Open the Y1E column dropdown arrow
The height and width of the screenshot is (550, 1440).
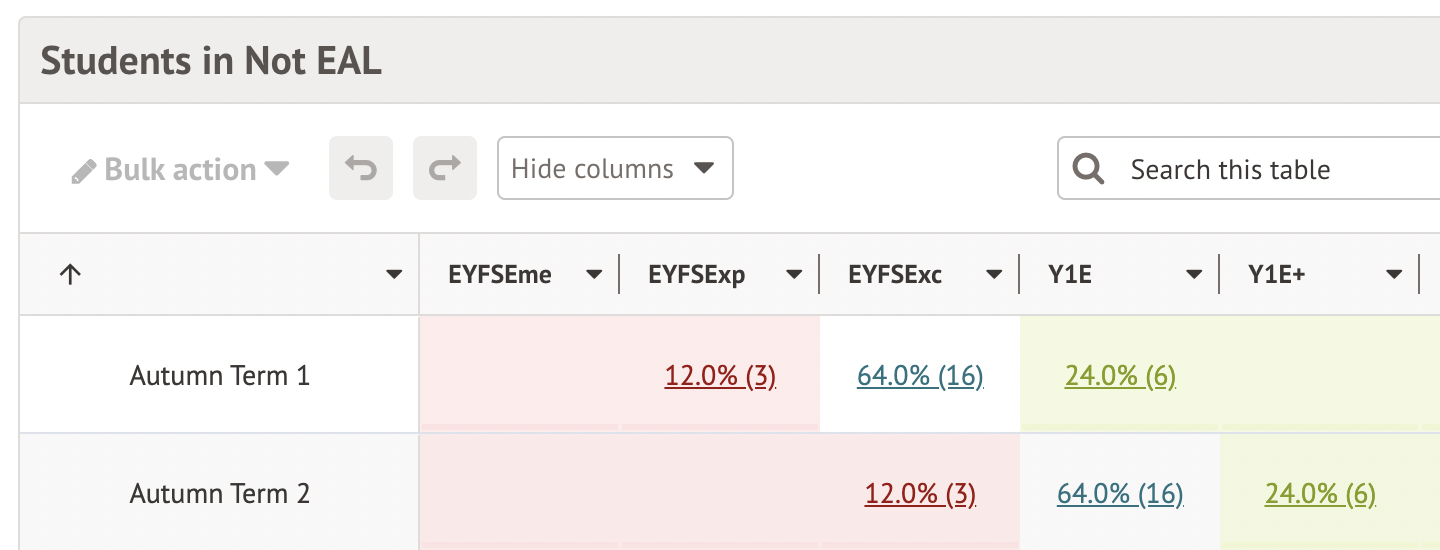coord(1194,275)
